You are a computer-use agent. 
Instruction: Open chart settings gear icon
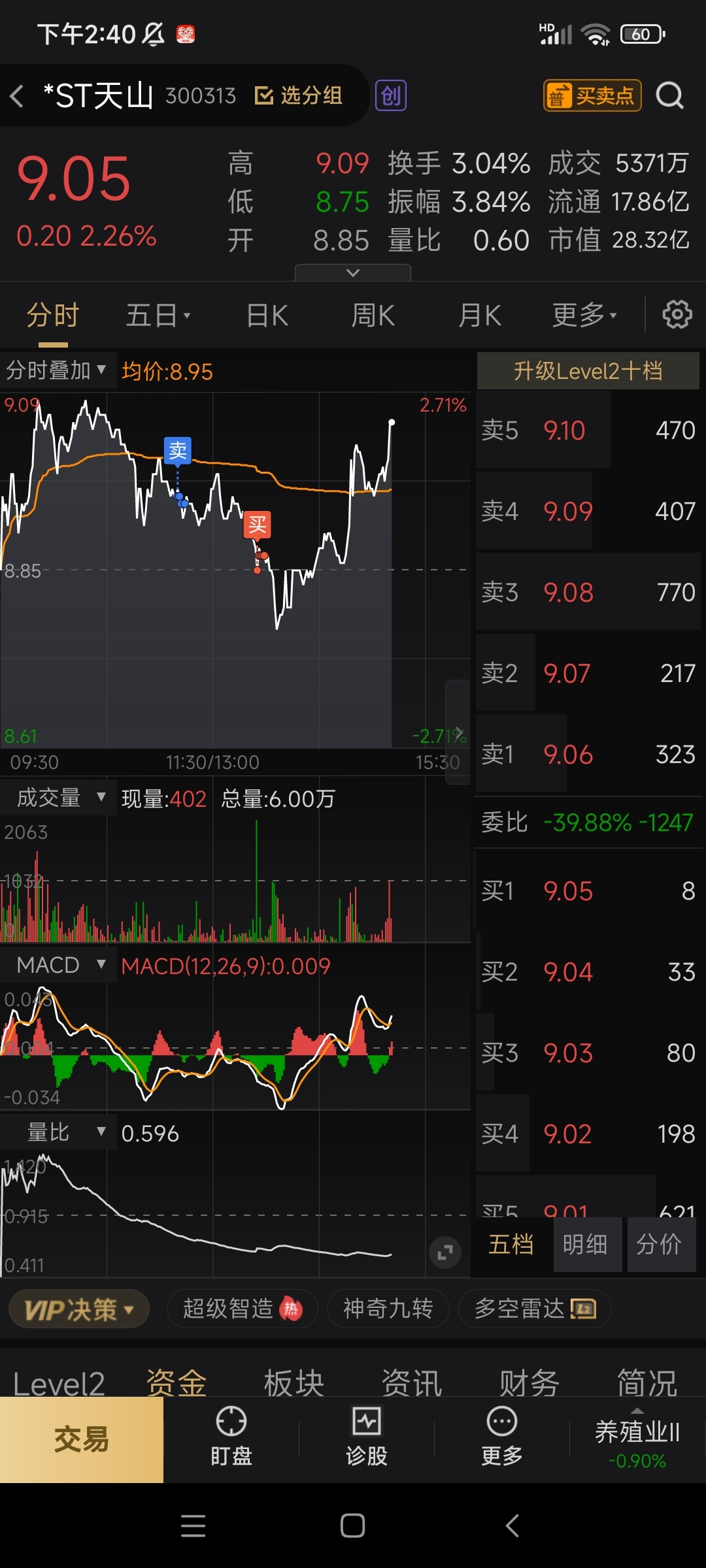coord(677,315)
